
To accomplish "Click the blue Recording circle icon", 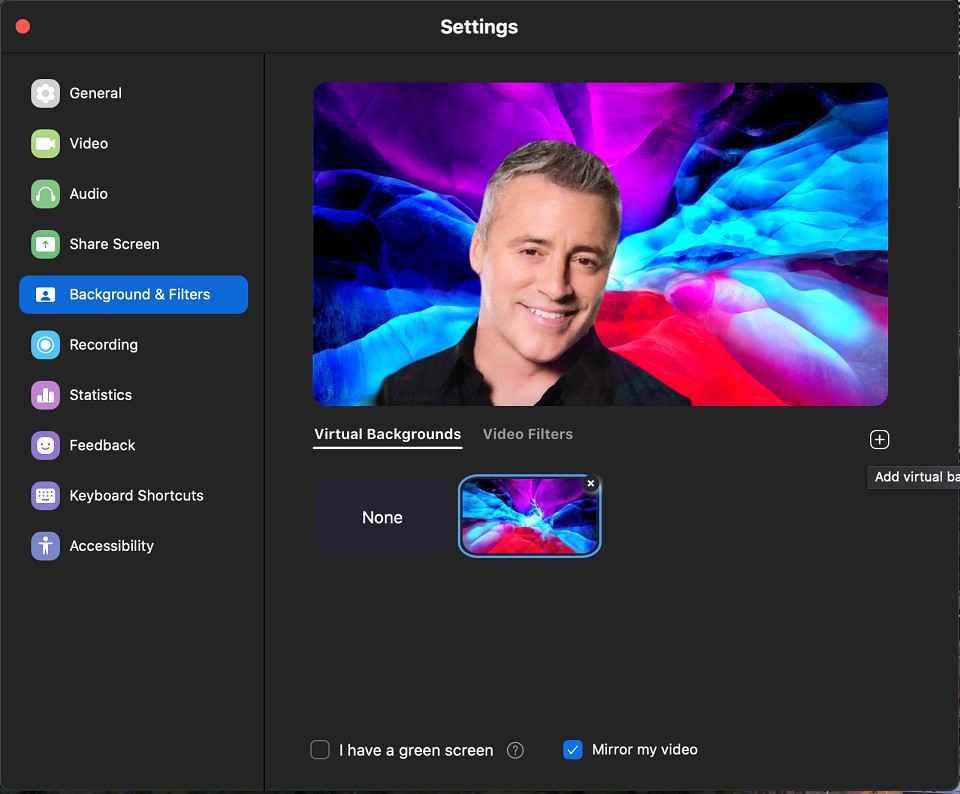I will 45,345.
